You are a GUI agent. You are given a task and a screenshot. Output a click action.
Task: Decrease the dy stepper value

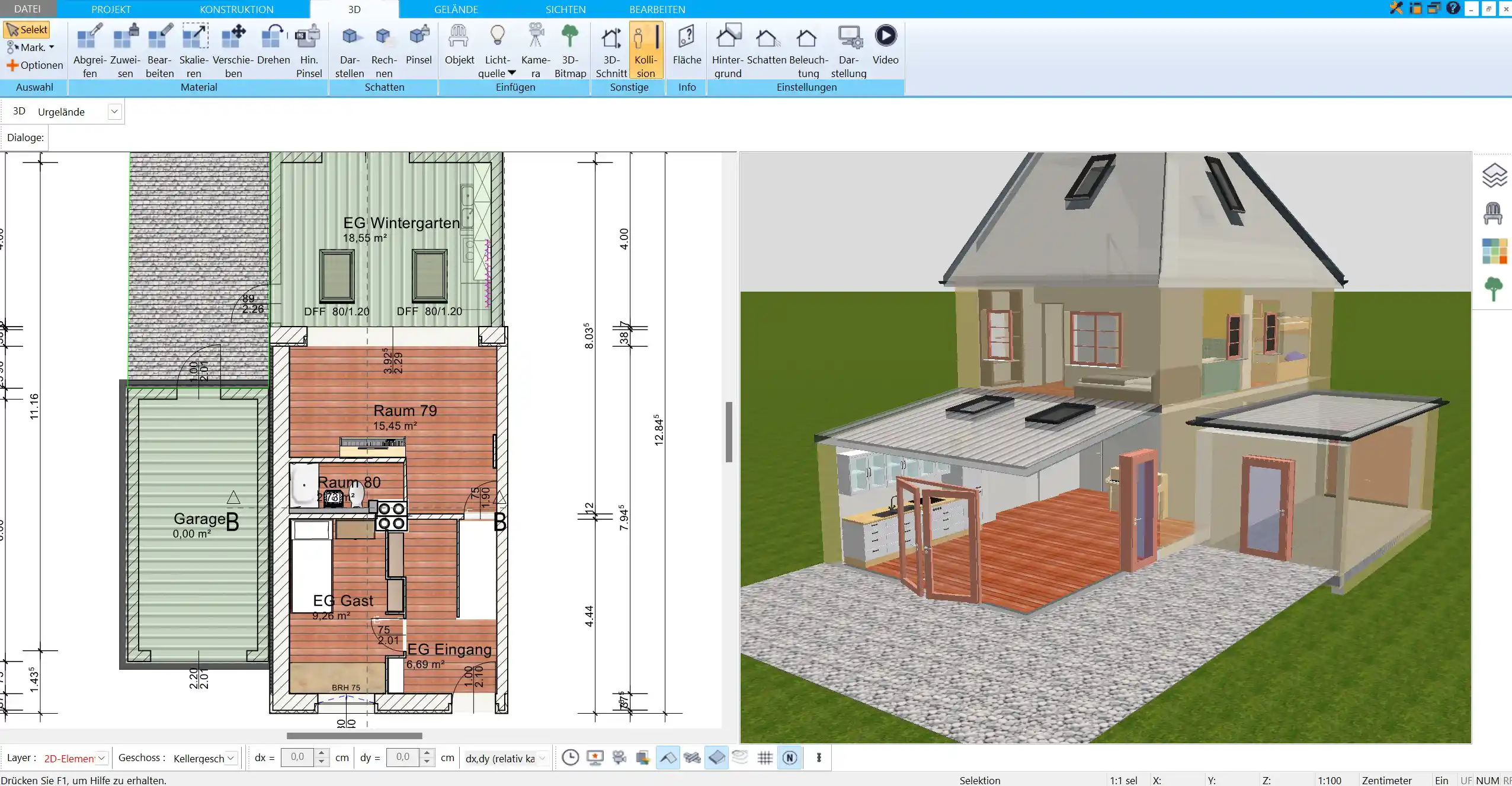coord(427,762)
